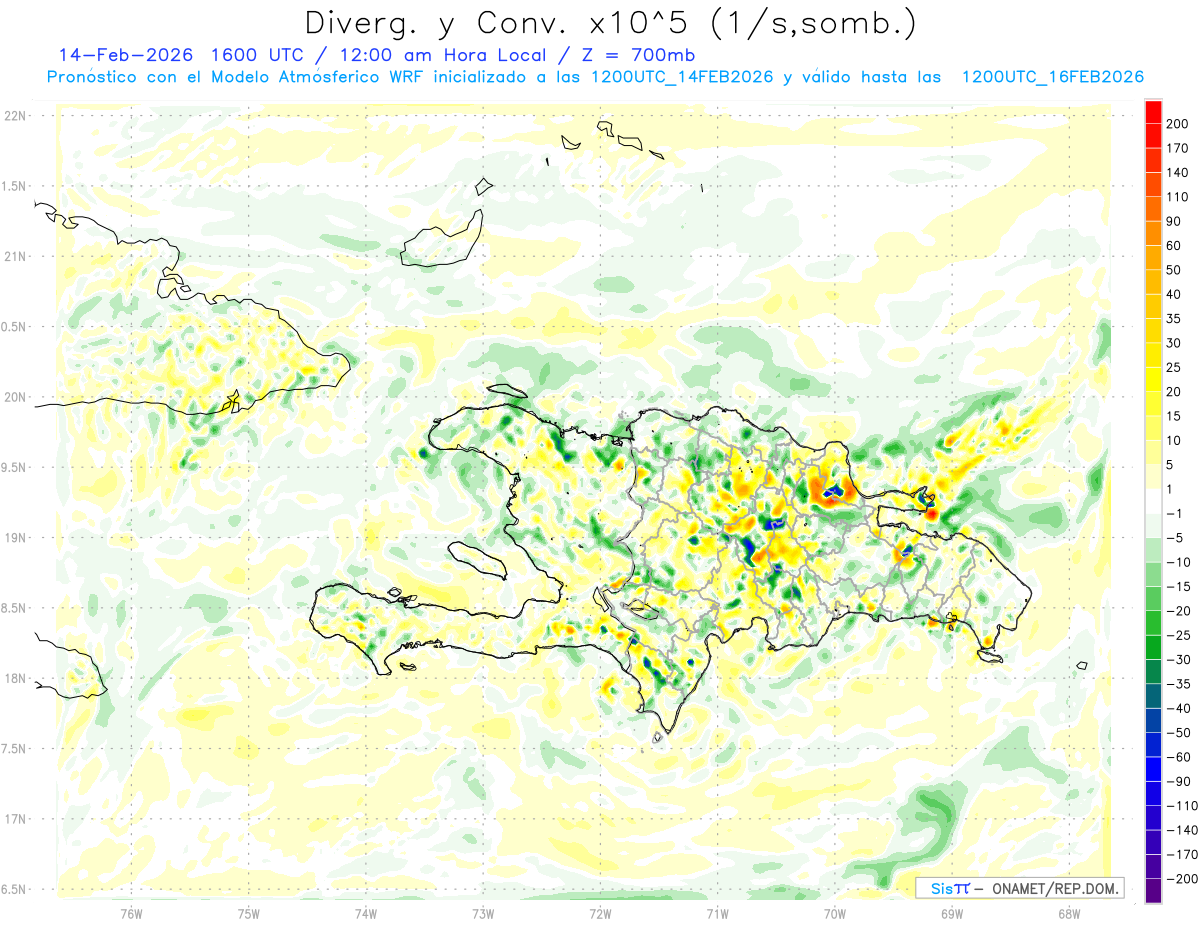Click the '0.5N' latitude label
The height and width of the screenshot is (927, 1200).
[15, 327]
